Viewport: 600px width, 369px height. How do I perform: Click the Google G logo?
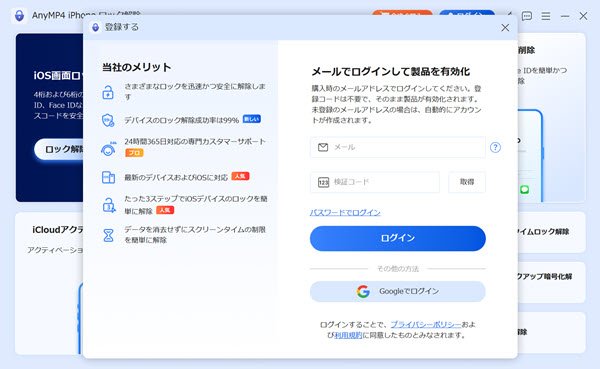pyautogui.click(x=363, y=291)
